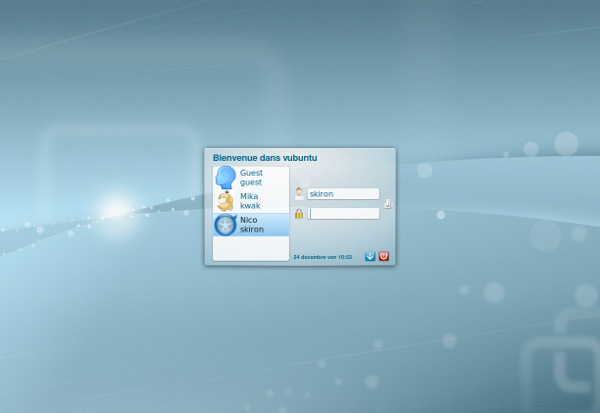Click the person icon beside username field

[299, 193]
